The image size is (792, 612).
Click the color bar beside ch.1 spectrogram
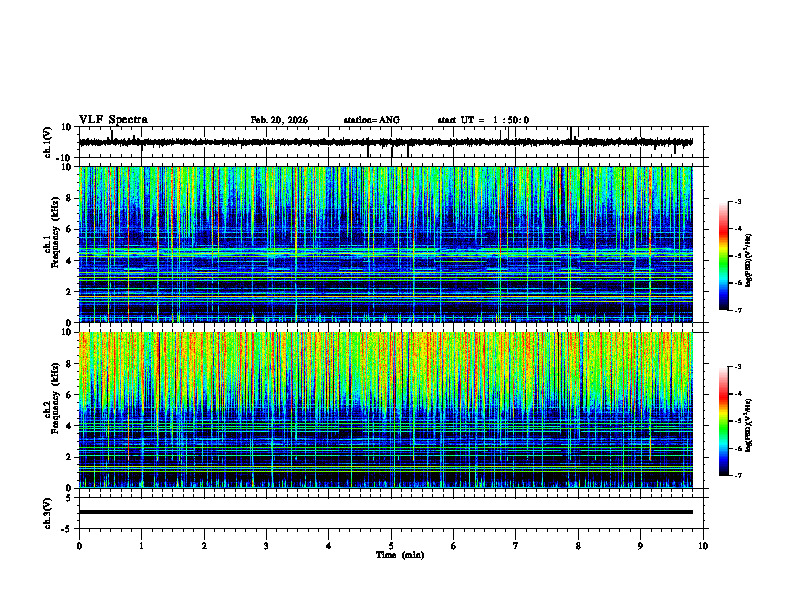coord(724,256)
